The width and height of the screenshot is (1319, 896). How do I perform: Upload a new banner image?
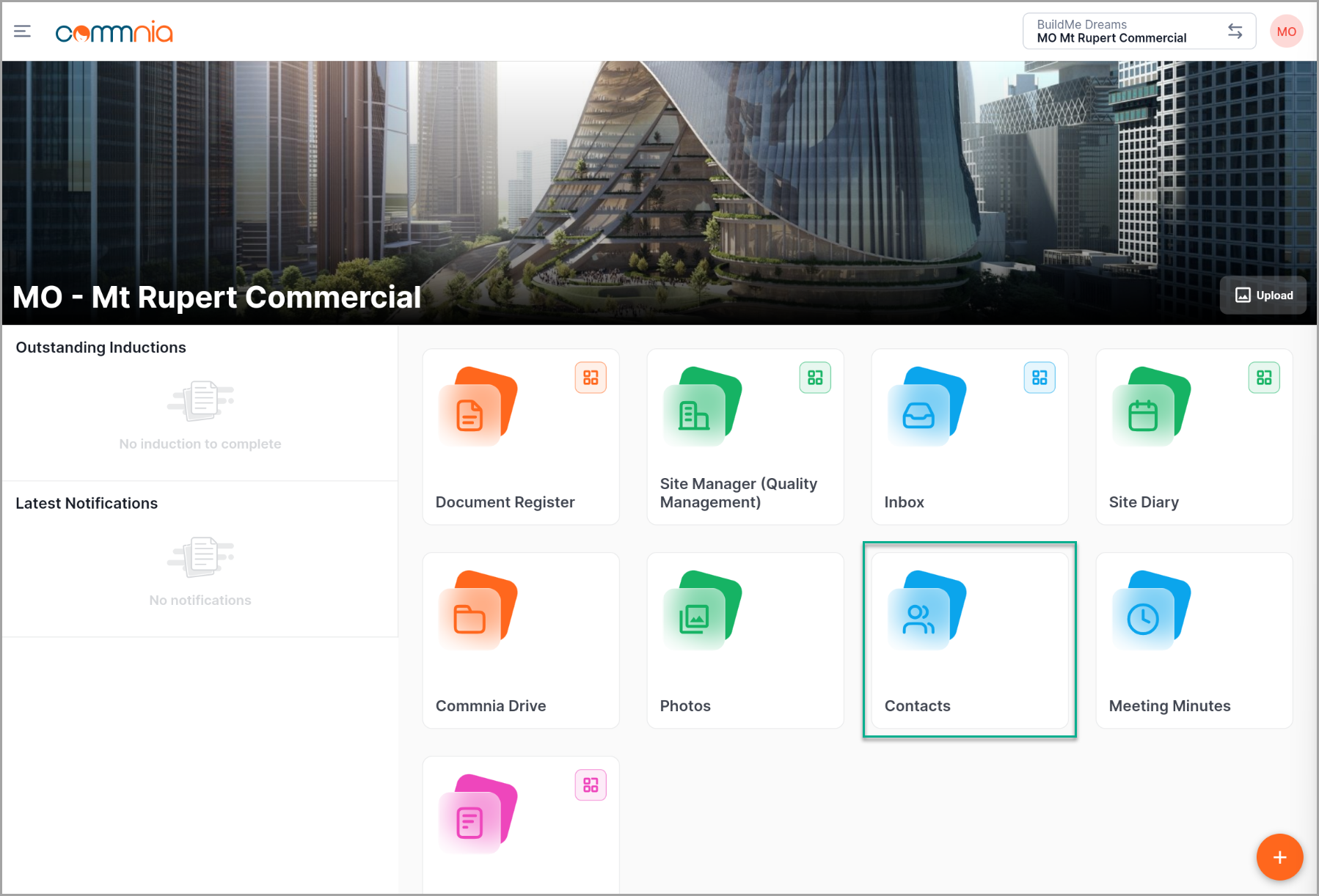[1263, 295]
